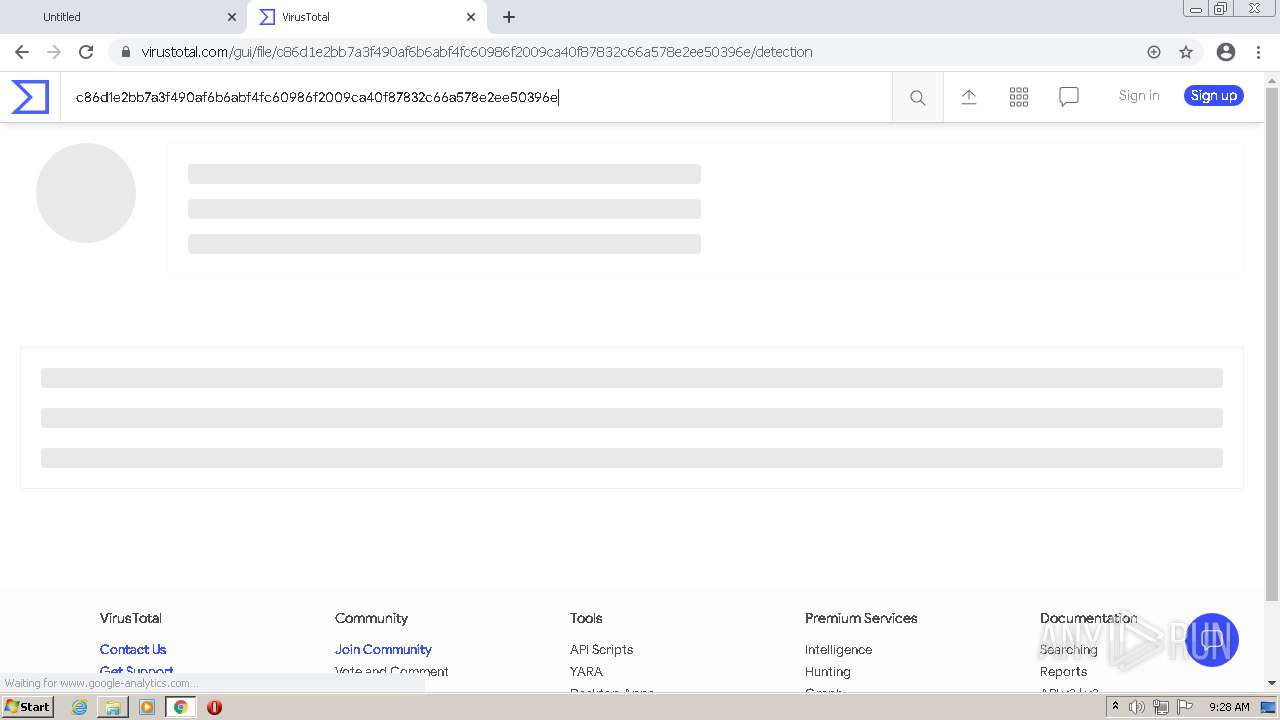Open YARA footer link
1280x720 pixels.
[586, 671]
